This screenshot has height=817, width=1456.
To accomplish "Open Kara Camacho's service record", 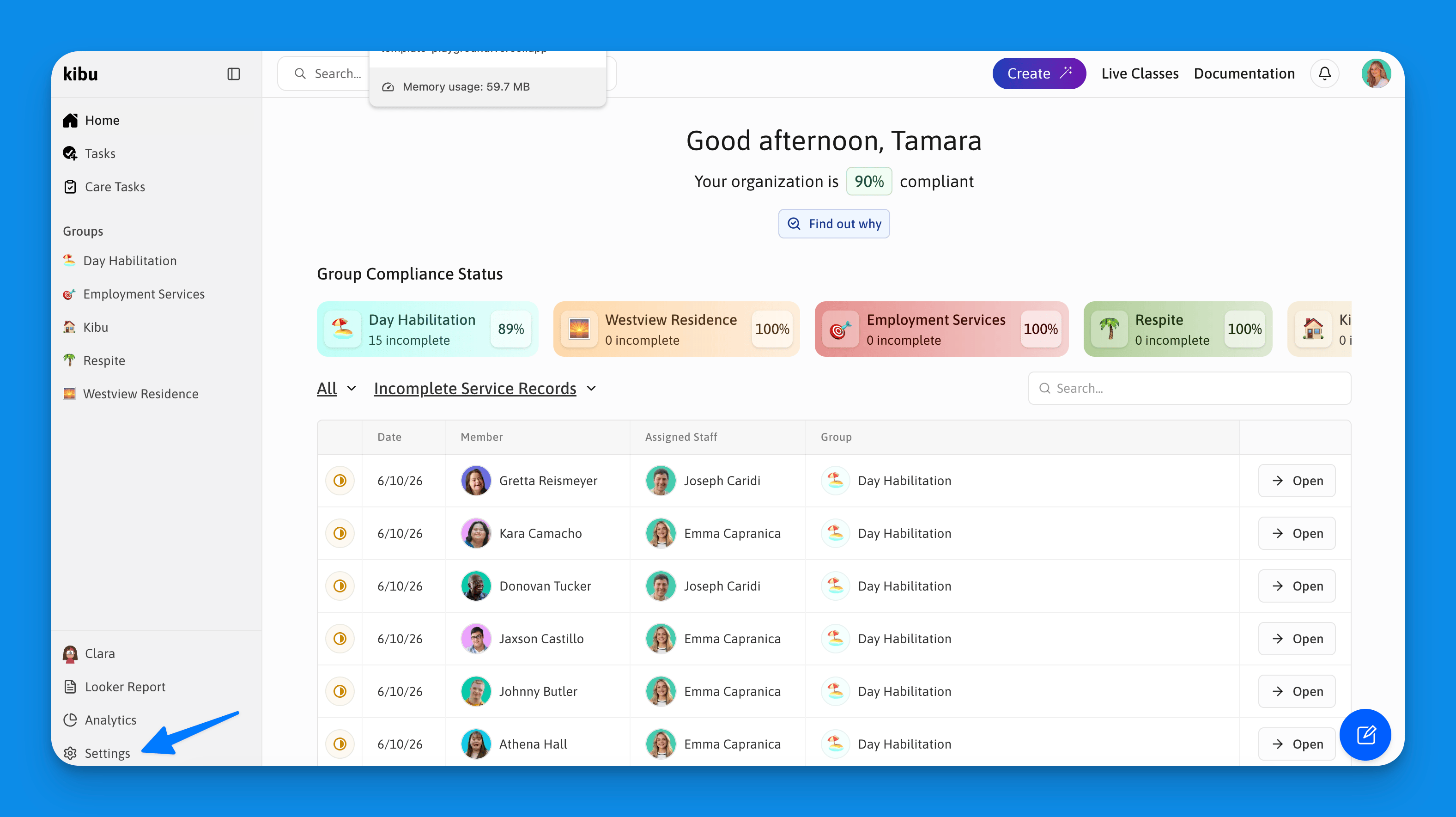I will tap(1297, 533).
